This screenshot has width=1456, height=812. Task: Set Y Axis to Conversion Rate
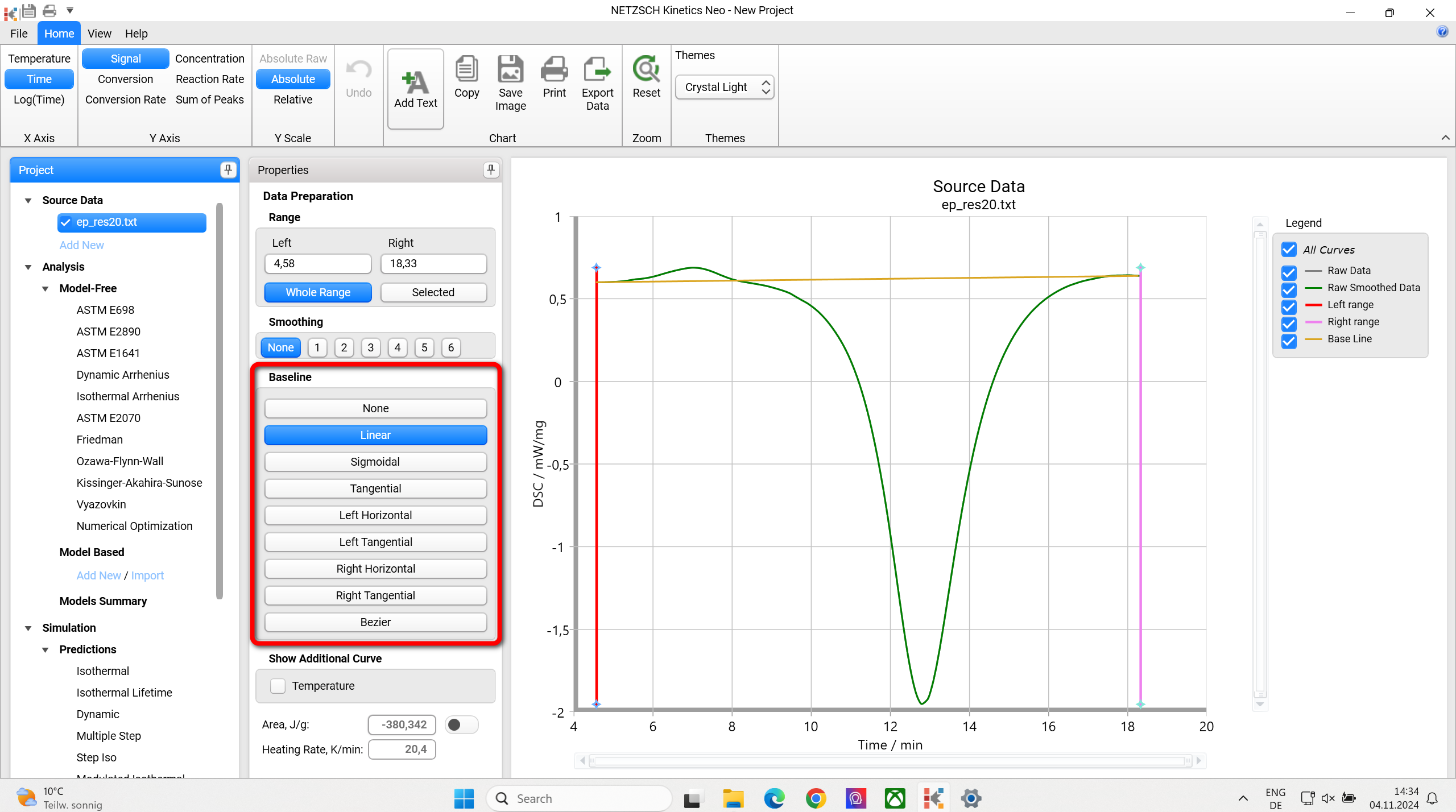tap(125, 100)
